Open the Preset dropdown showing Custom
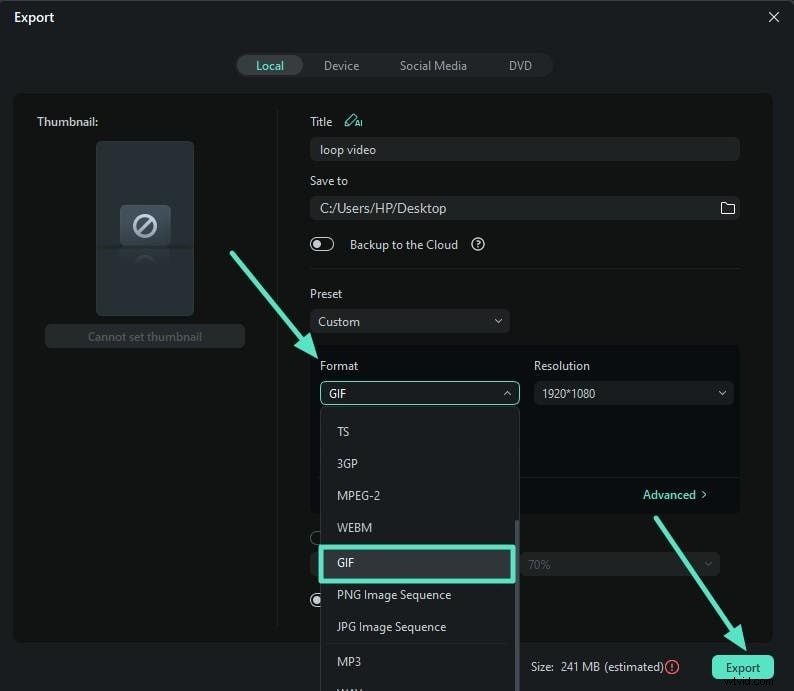The height and width of the screenshot is (691, 794). 409,321
